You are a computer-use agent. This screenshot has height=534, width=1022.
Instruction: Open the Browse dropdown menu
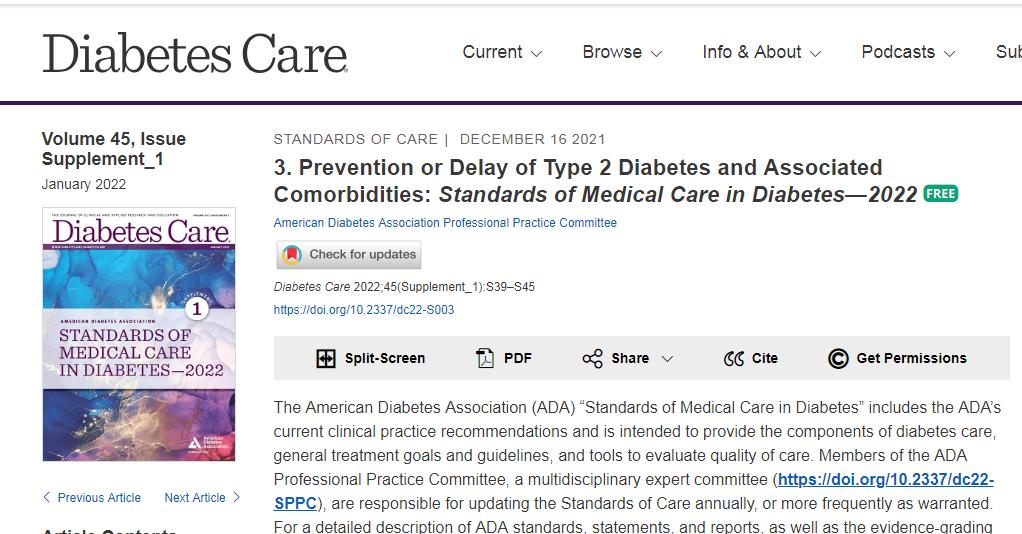point(622,52)
